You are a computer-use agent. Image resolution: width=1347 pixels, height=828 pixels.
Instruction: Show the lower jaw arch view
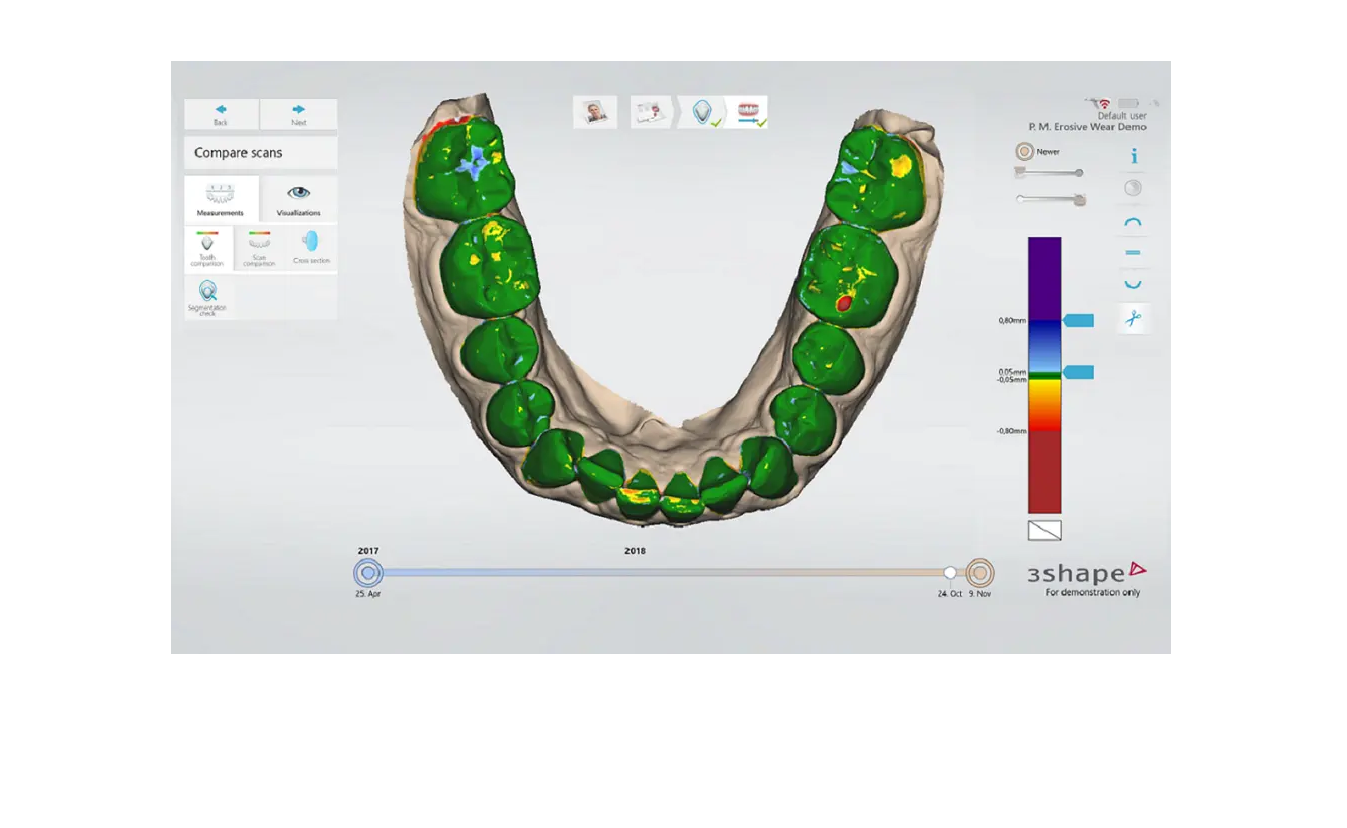pos(1133,285)
